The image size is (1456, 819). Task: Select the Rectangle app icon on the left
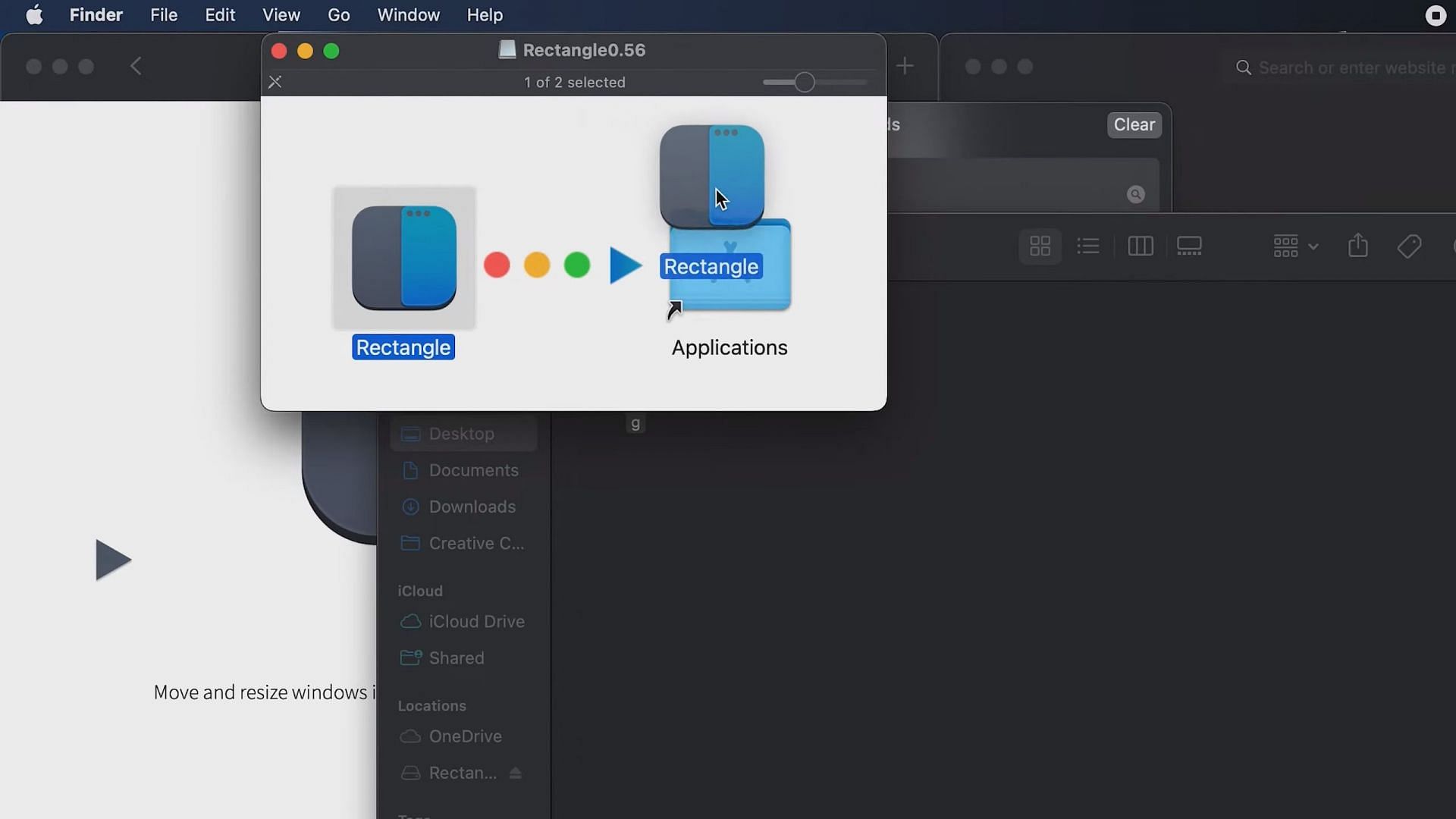(x=404, y=258)
